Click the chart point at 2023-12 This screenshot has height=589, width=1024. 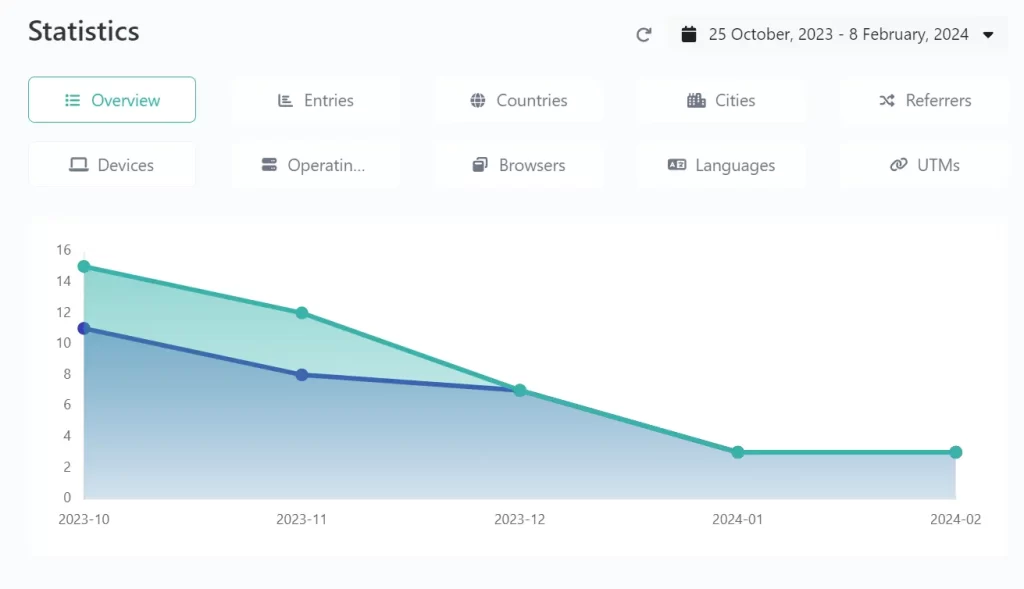coord(520,390)
